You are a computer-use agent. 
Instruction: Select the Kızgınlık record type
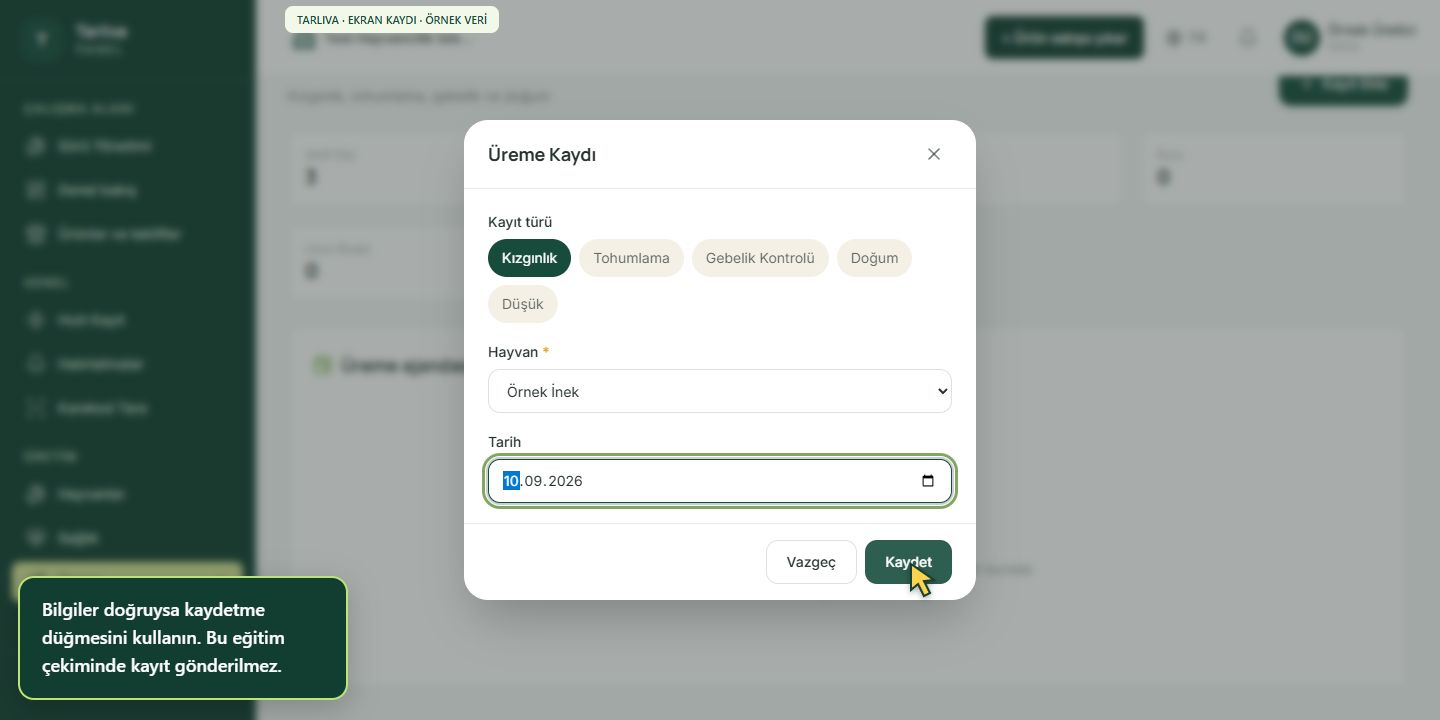(529, 258)
